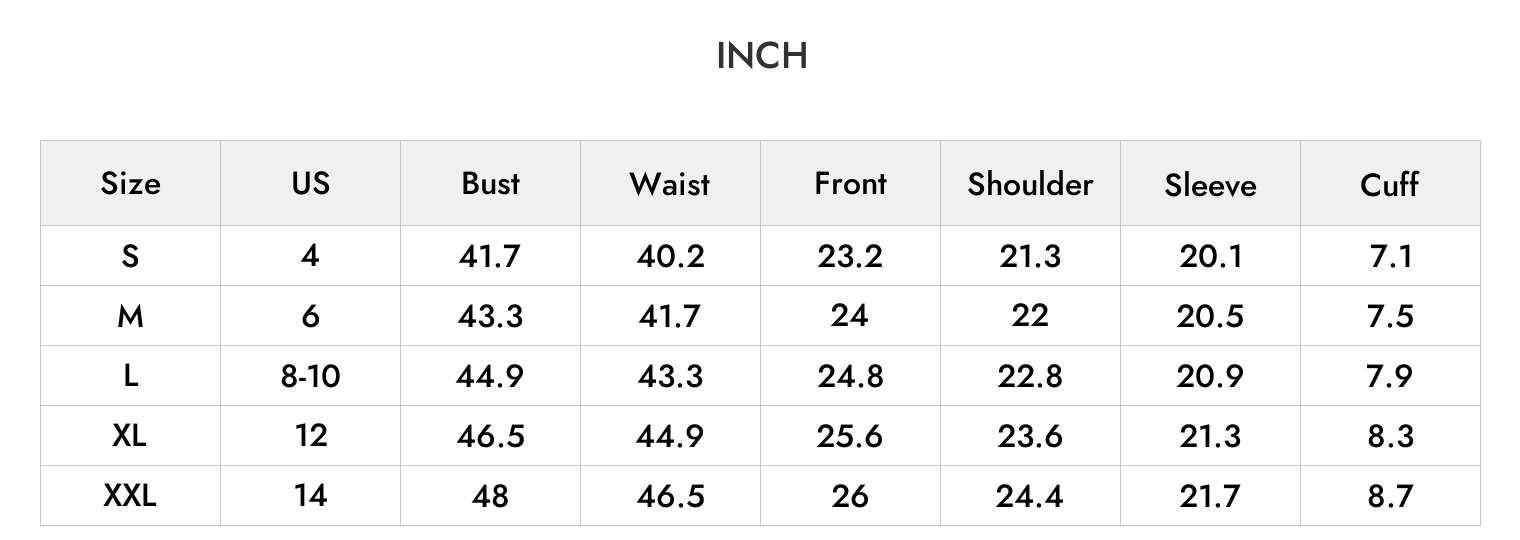Screen dimensions: 1520x540
Task: Select the Size column header
Action: [130, 184]
